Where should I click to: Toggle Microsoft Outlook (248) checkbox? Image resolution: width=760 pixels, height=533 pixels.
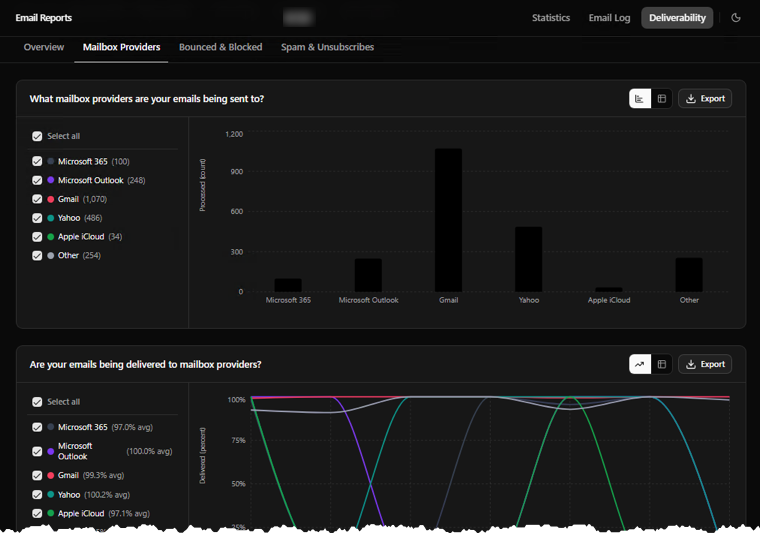pos(37,180)
